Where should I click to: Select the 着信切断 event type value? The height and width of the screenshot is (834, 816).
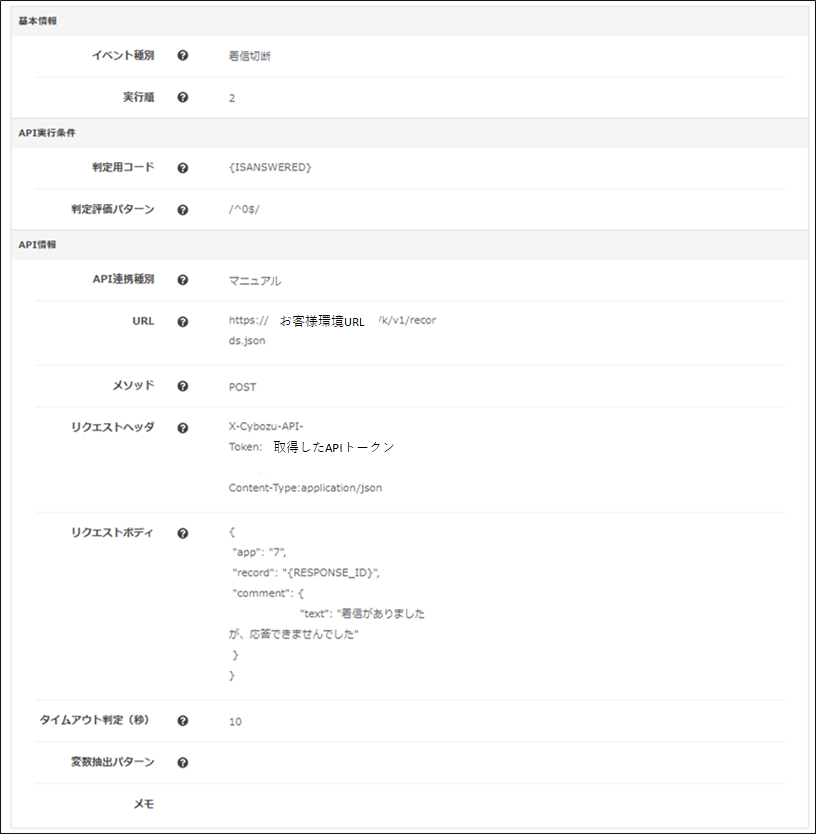[249, 56]
